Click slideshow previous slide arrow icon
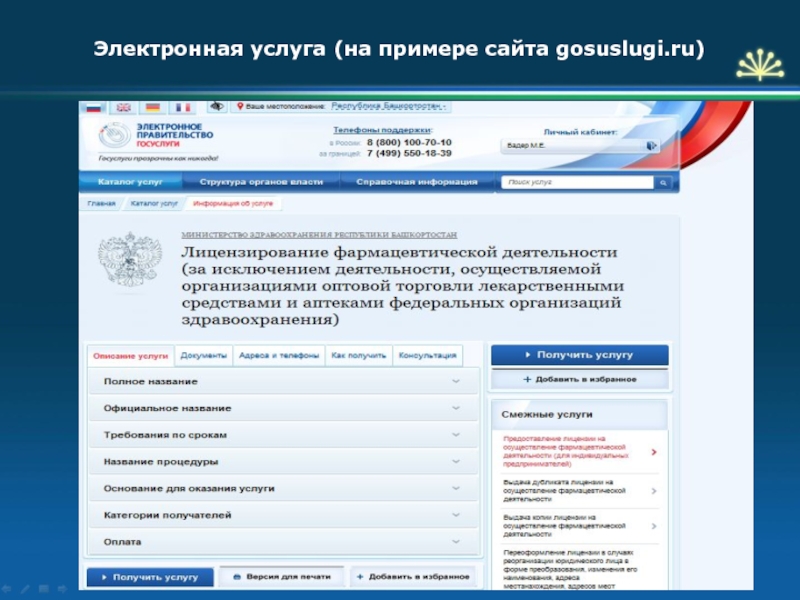 (6, 589)
